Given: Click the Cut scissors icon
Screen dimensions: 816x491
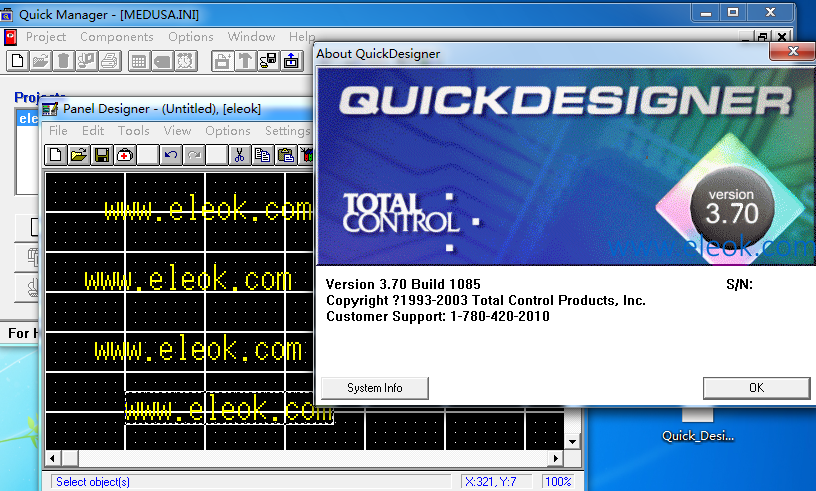Looking at the screenshot, I should tap(239, 155).
